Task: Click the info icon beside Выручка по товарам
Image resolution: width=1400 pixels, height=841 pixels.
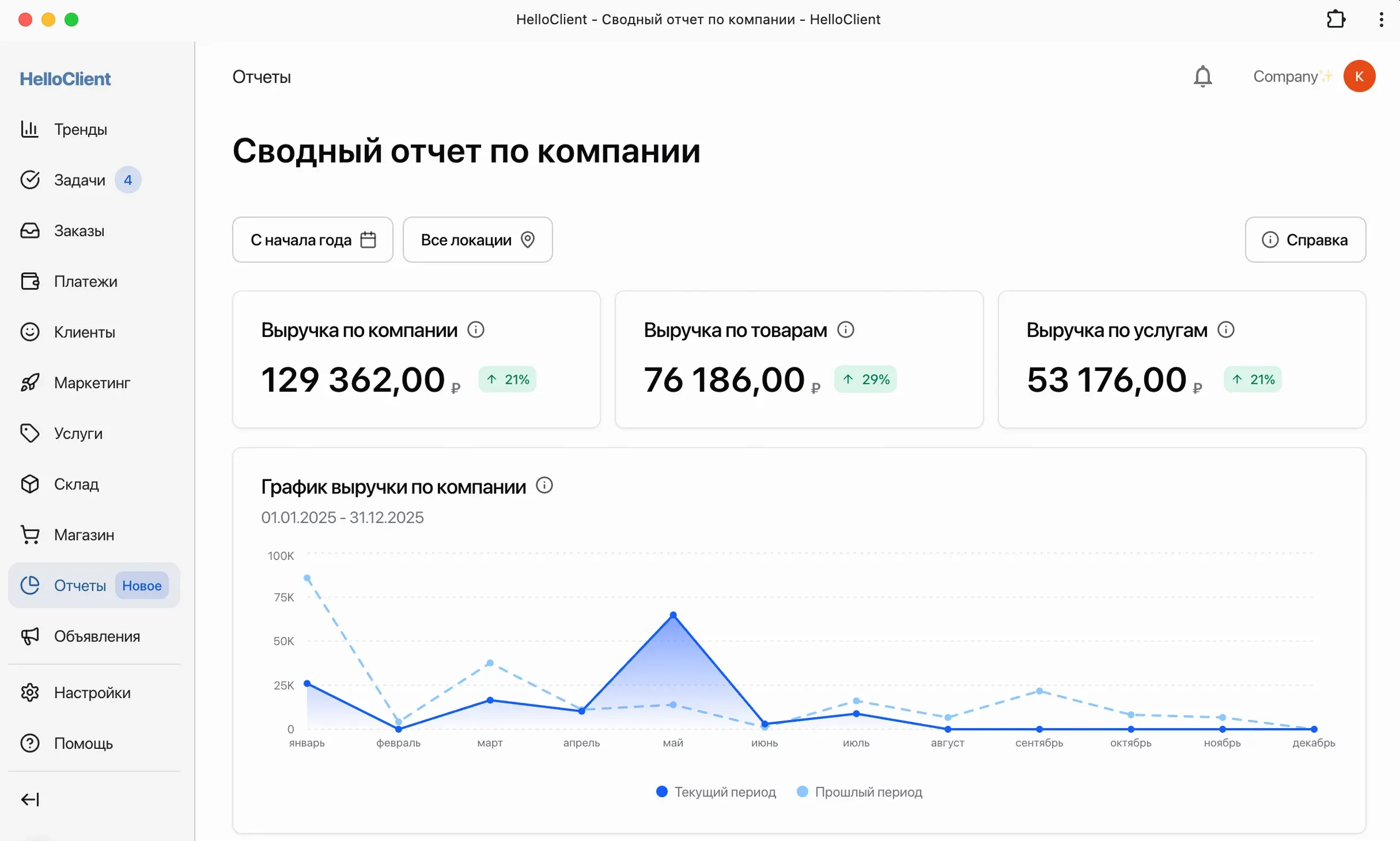Action: 845,330
